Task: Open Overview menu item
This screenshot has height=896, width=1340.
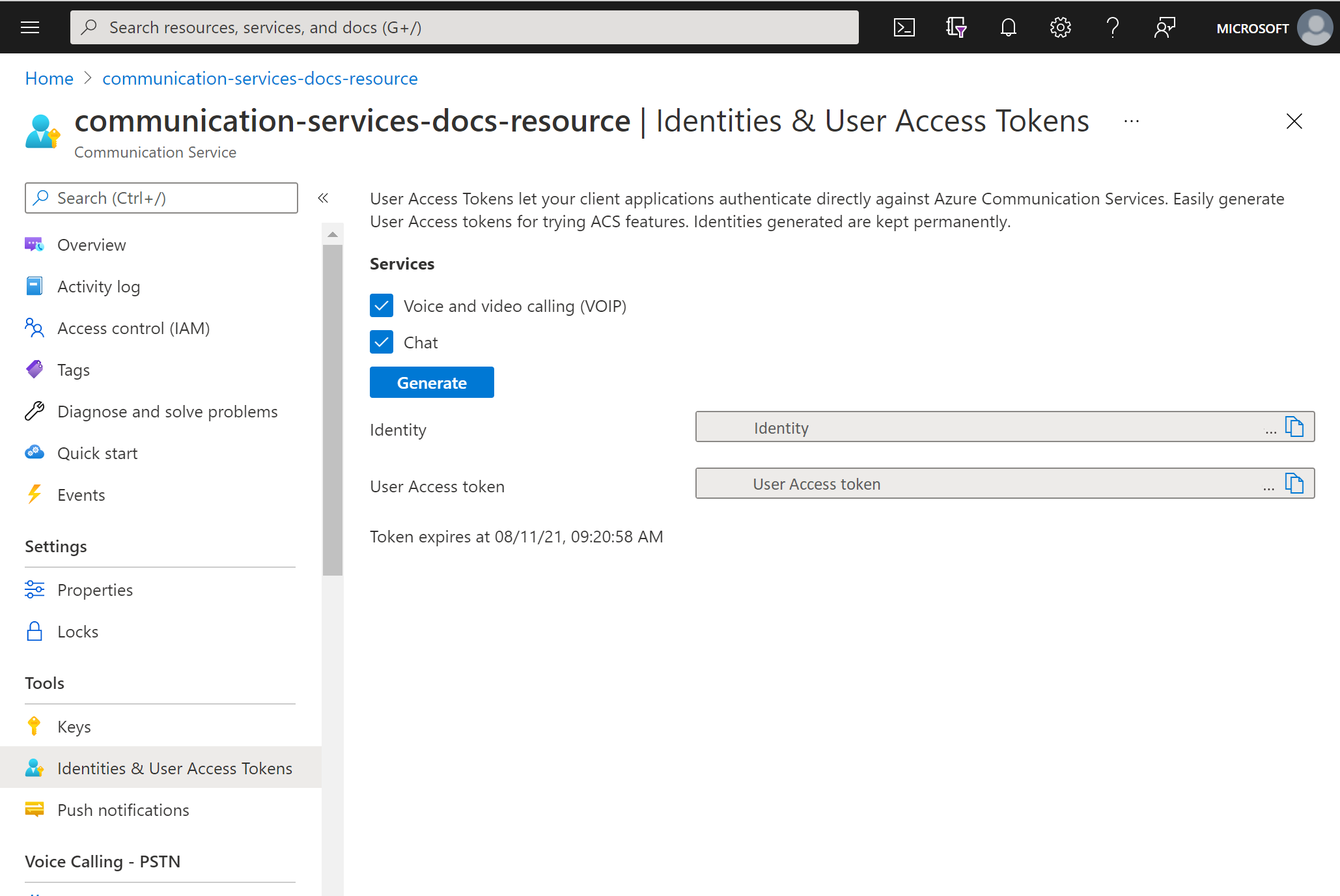Action: pos(91,244)
